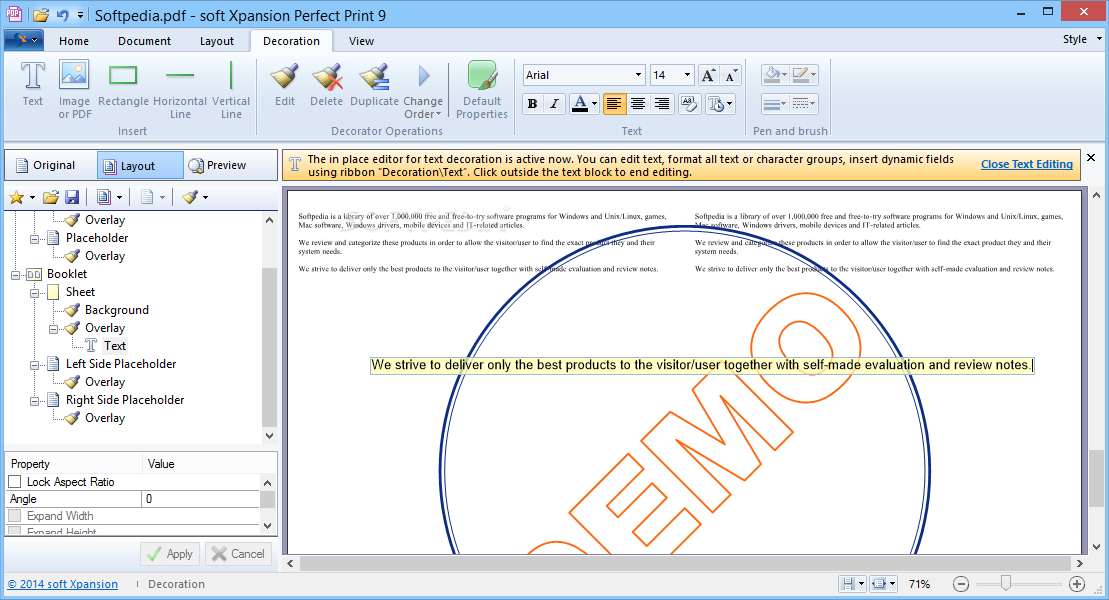Open the pen color dropdown
Viewport: 1109px width, 600px height.
point(804,74)
